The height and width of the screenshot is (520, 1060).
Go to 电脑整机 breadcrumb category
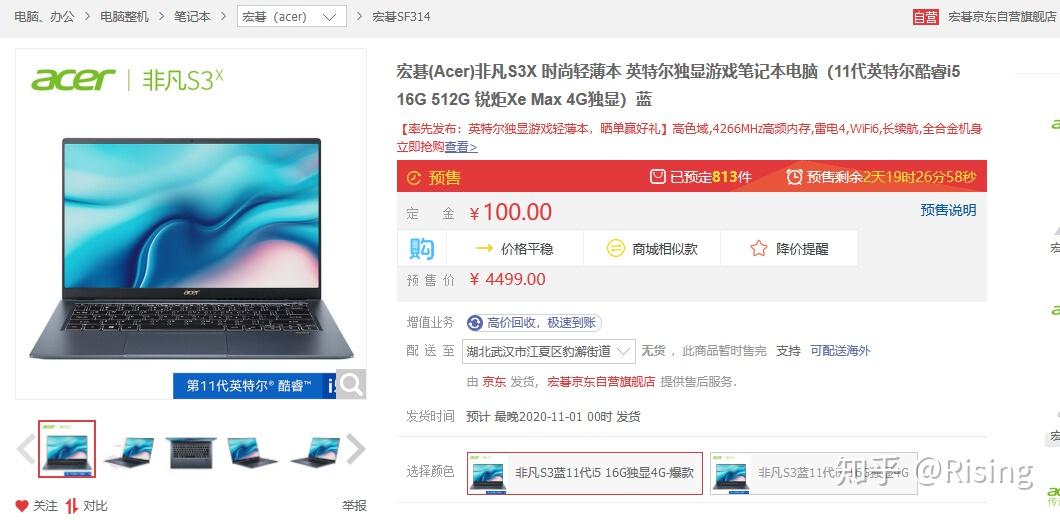[x=124, y=16]
